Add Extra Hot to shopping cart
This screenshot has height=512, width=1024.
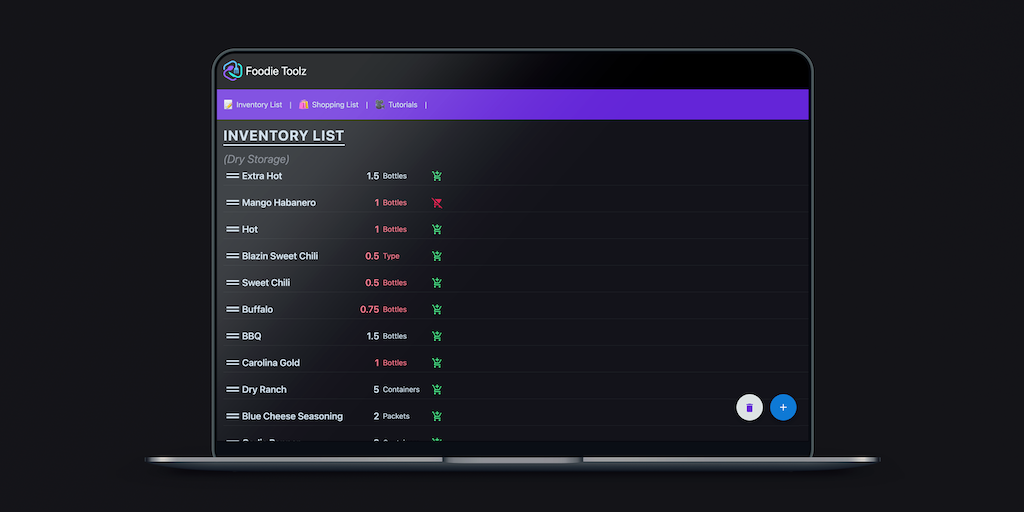click(x=437, y=176)
